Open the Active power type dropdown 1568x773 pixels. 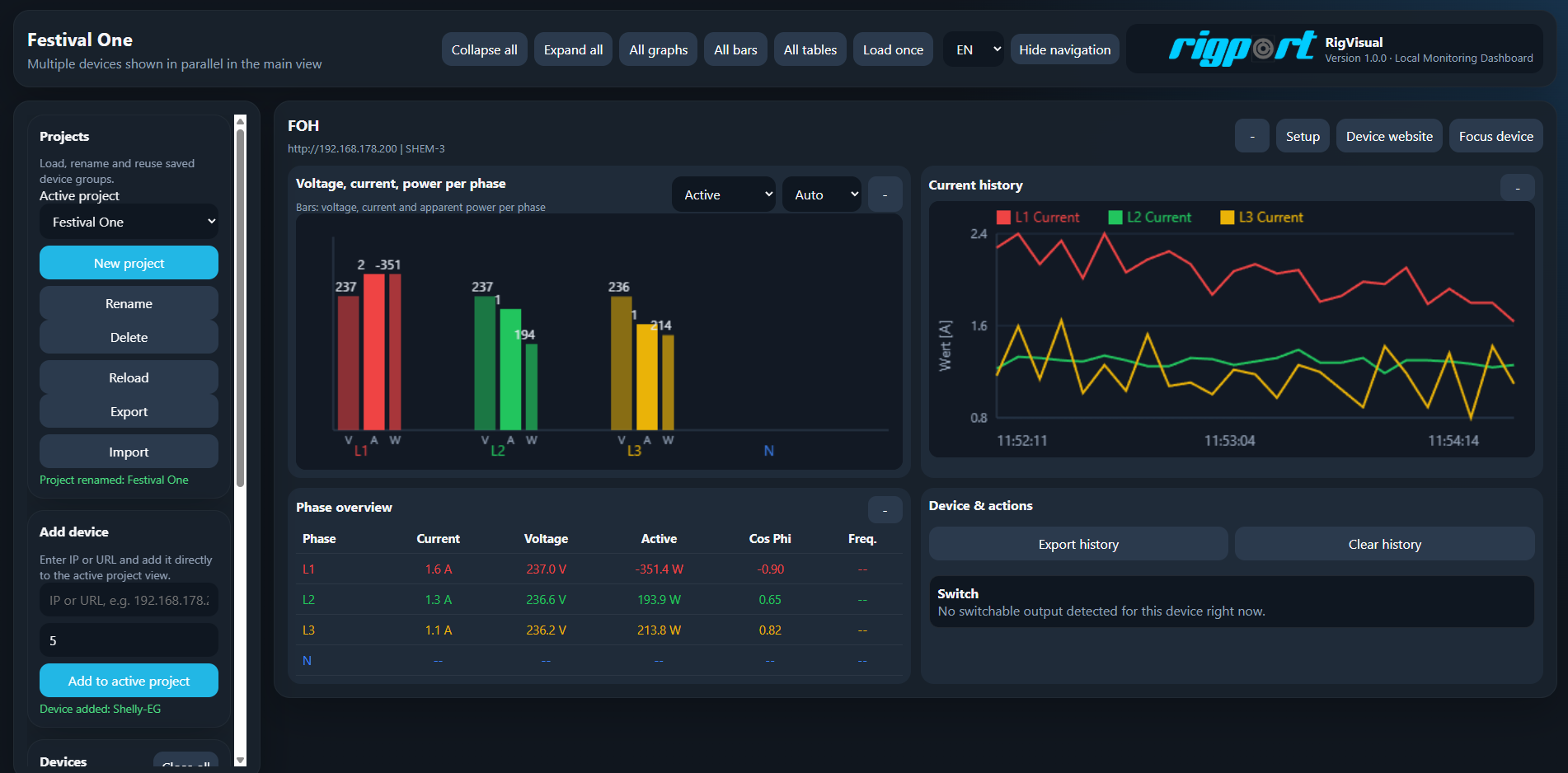pos(723,195)
